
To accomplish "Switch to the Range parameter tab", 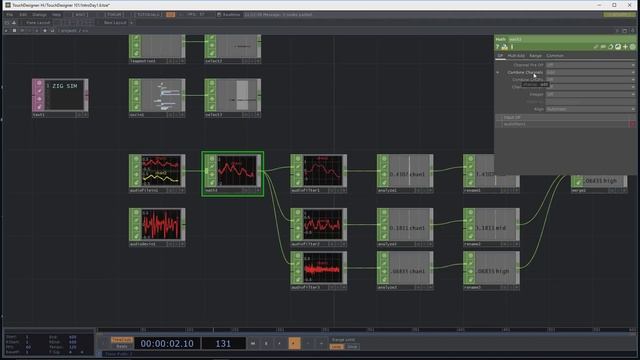I will (x=535, y=56).
